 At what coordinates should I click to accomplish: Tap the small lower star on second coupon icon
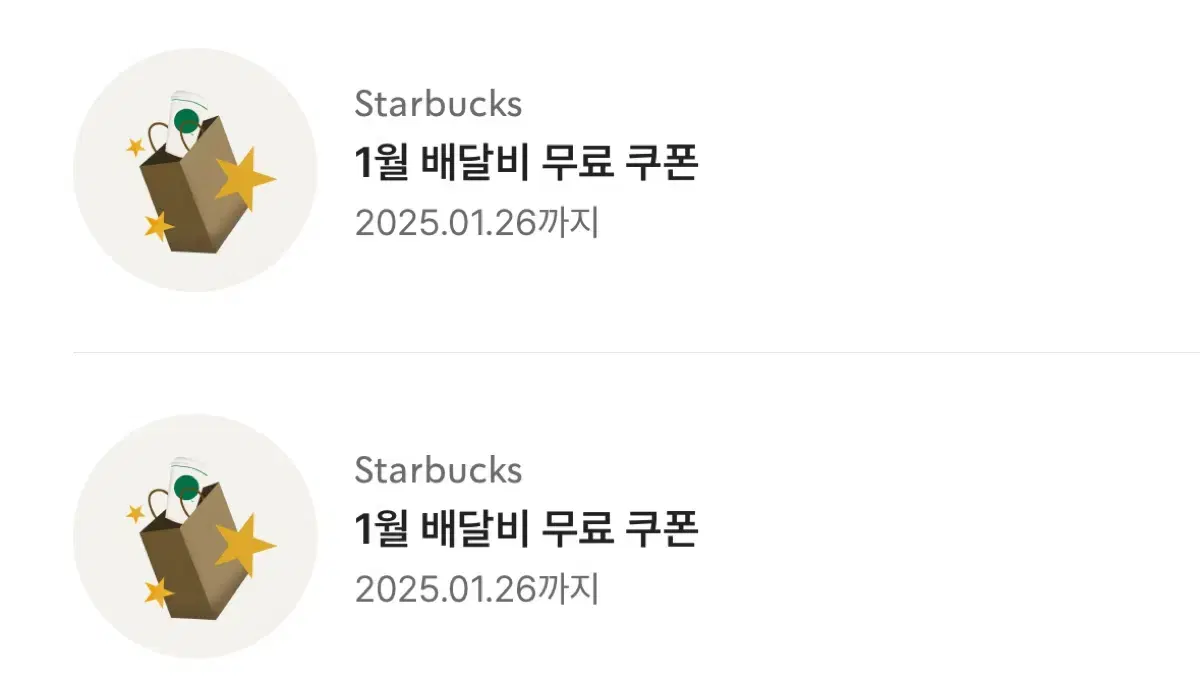point(158,592)
